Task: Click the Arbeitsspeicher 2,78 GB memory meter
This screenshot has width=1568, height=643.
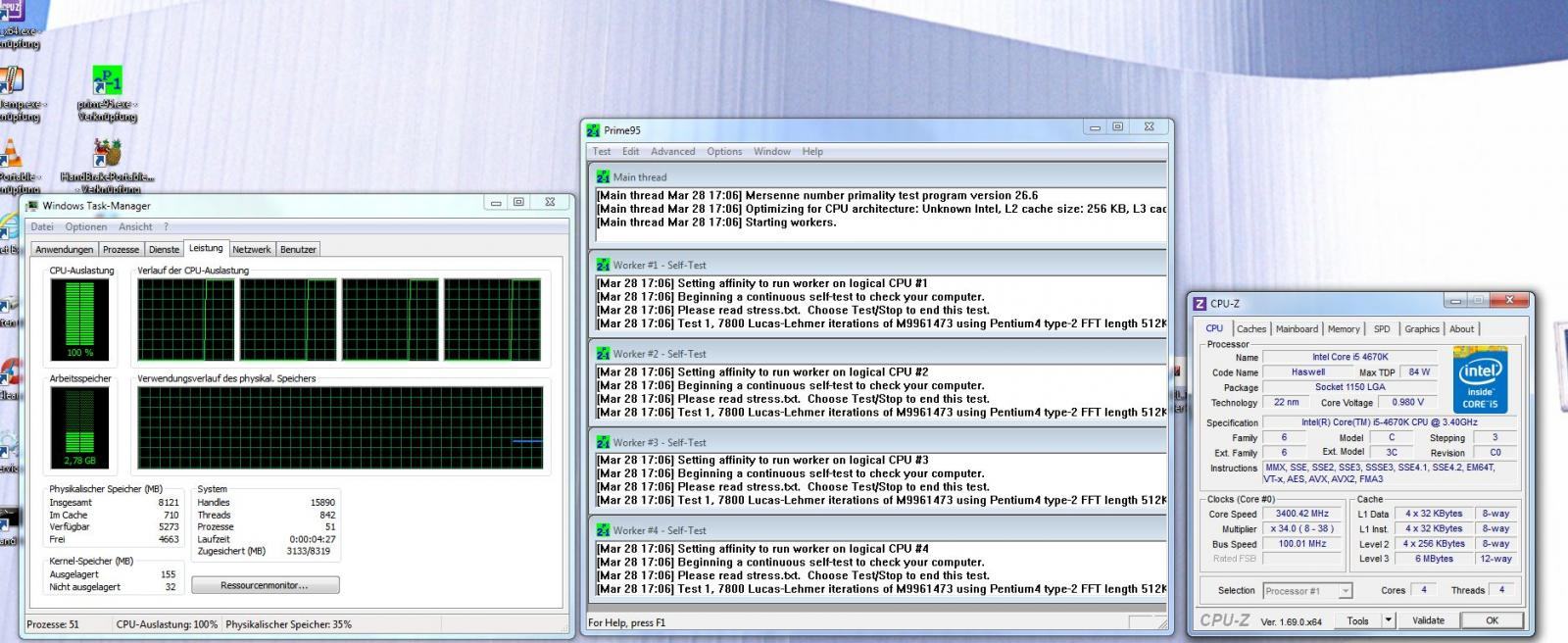Action: 80,428
